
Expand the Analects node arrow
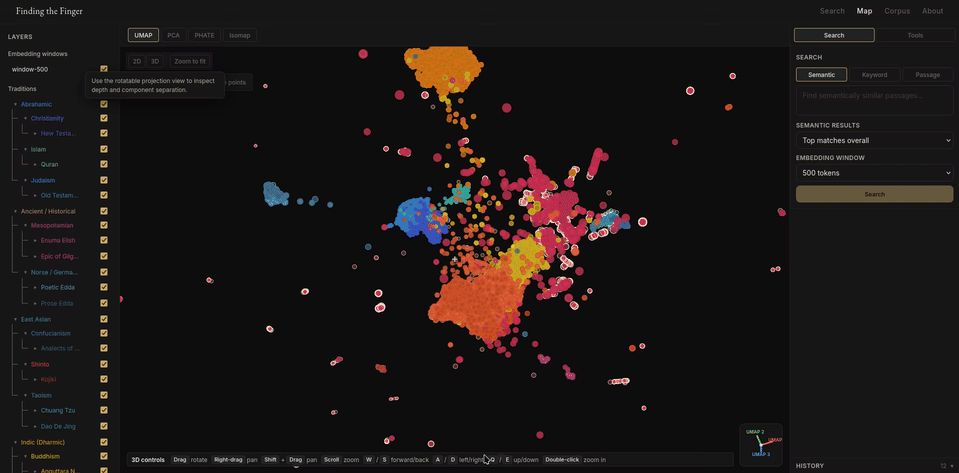click(x=35, y=348)
